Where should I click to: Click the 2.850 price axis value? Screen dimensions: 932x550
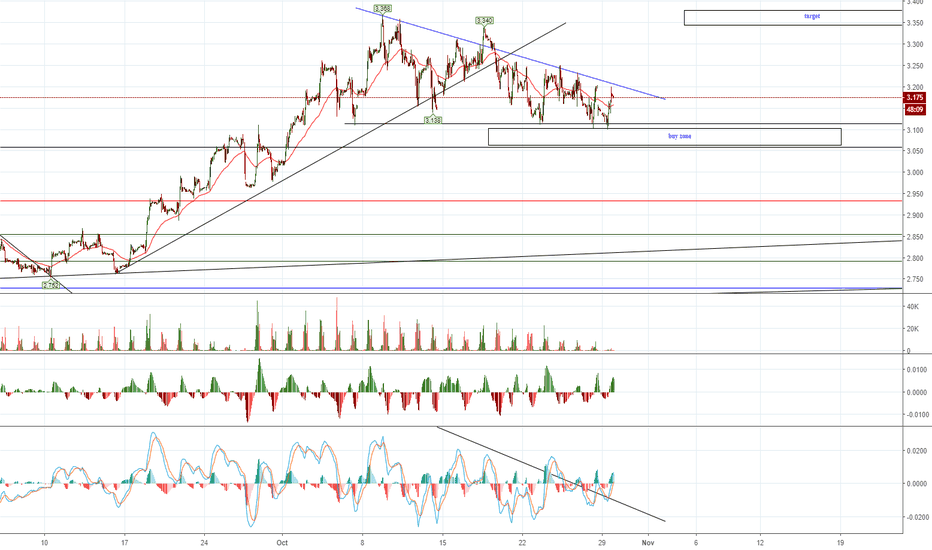point(914,237)
